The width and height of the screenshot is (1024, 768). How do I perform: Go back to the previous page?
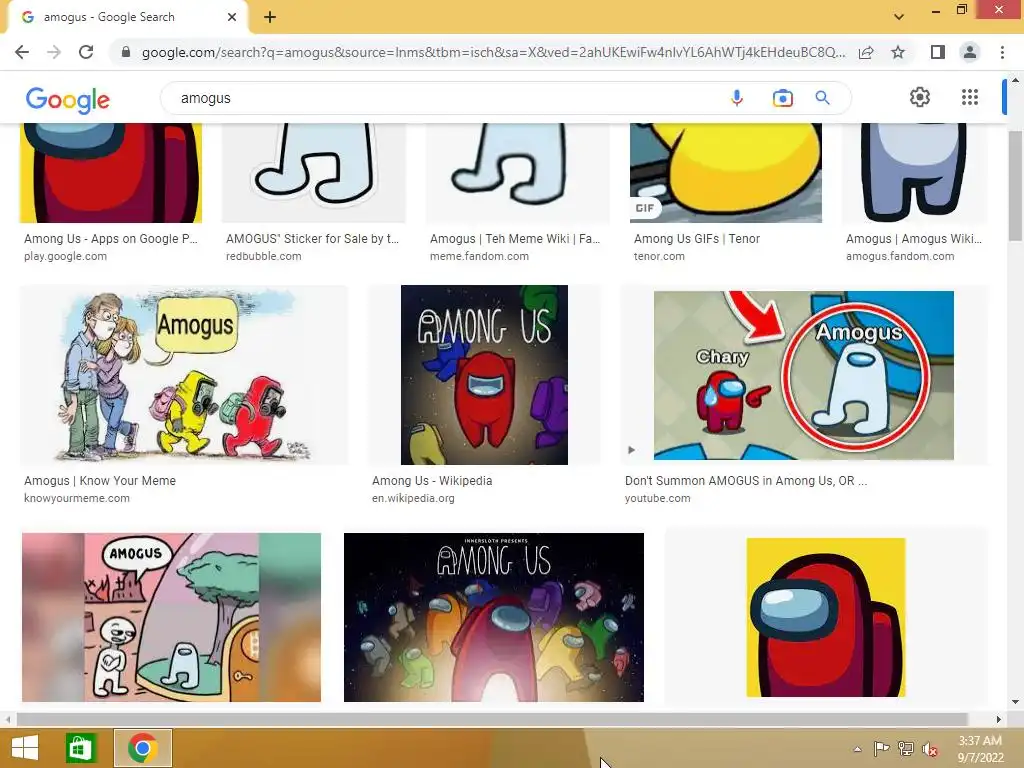pos(22,52)
